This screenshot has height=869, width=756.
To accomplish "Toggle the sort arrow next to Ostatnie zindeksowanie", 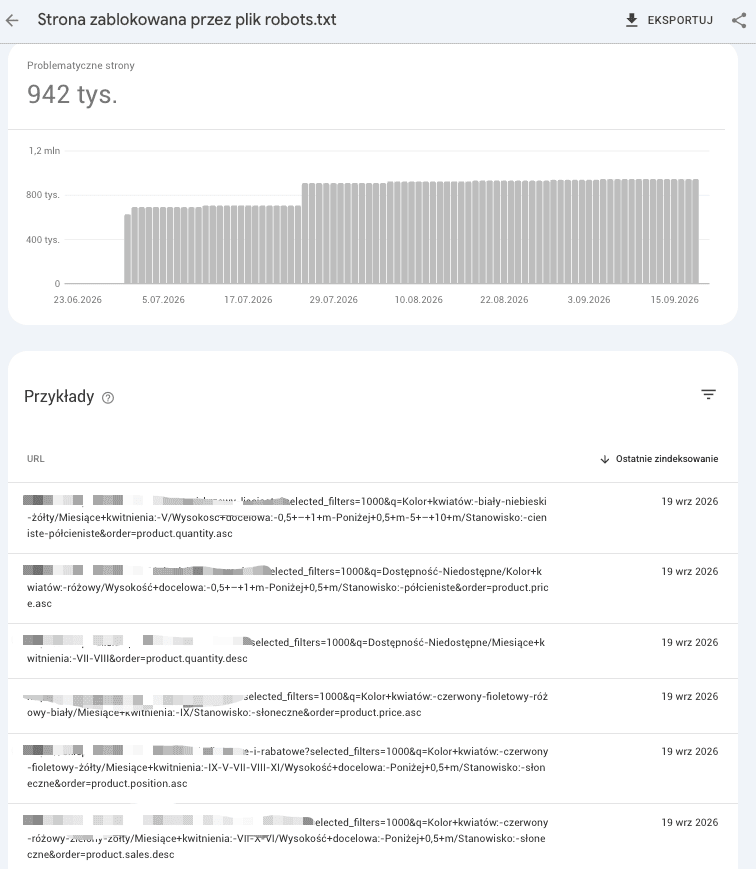I will (605, 459).
